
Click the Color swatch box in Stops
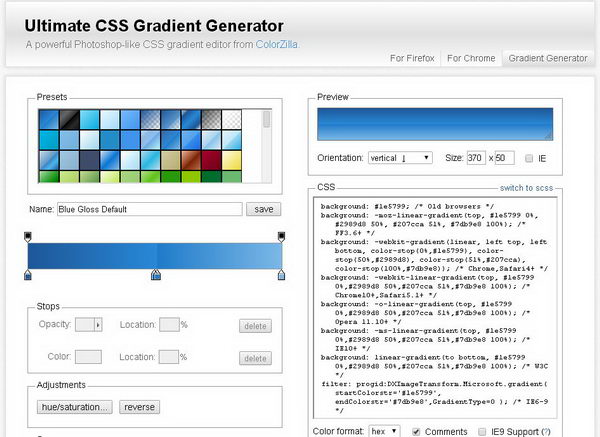coord(88,357)
